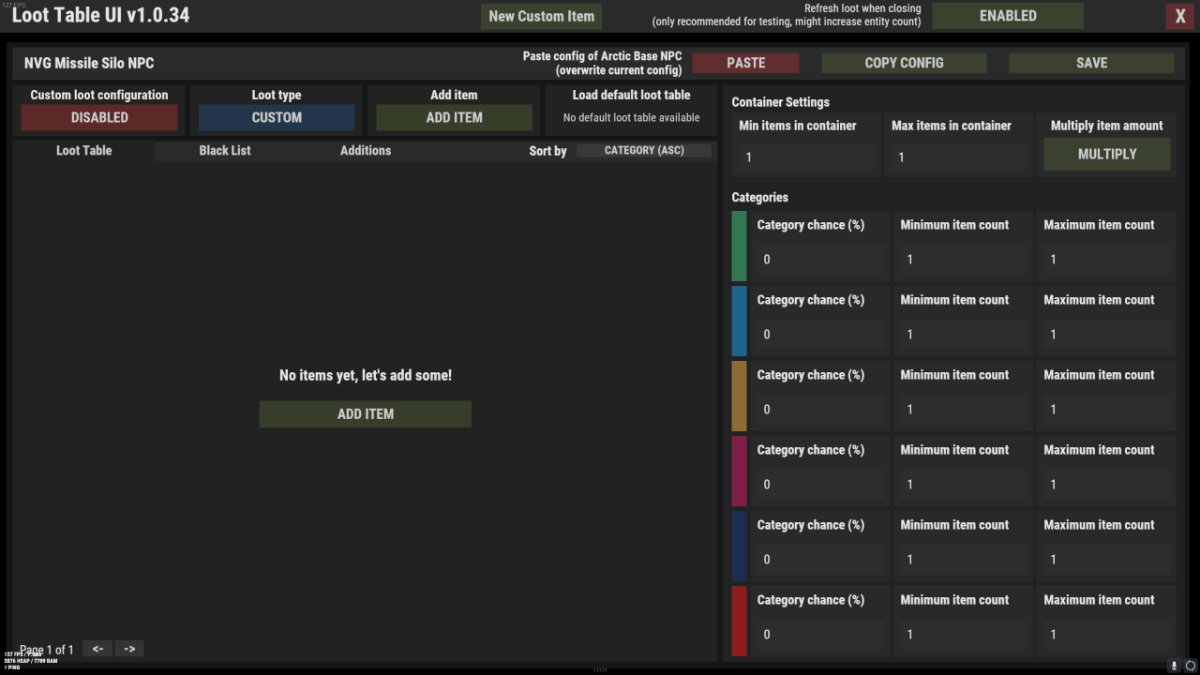Click the microphone icon in bottom corner
The image size is (1200, 675).
point(1174,666)
